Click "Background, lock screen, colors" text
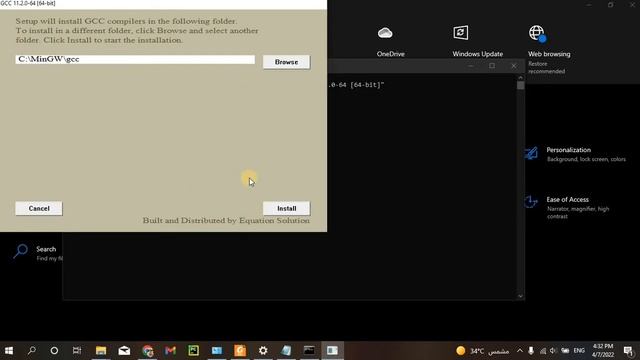The width and height of the screenshot is (640, 360). coord(586,159)
